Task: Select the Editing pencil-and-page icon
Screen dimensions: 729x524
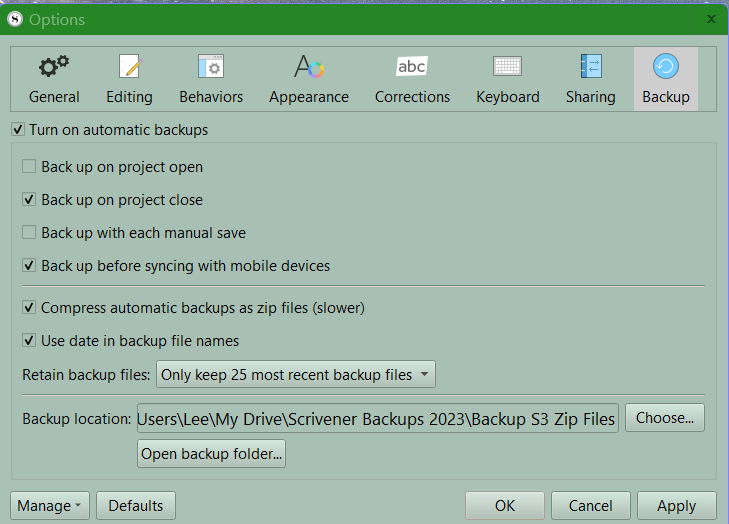Action: coord(129,67)
